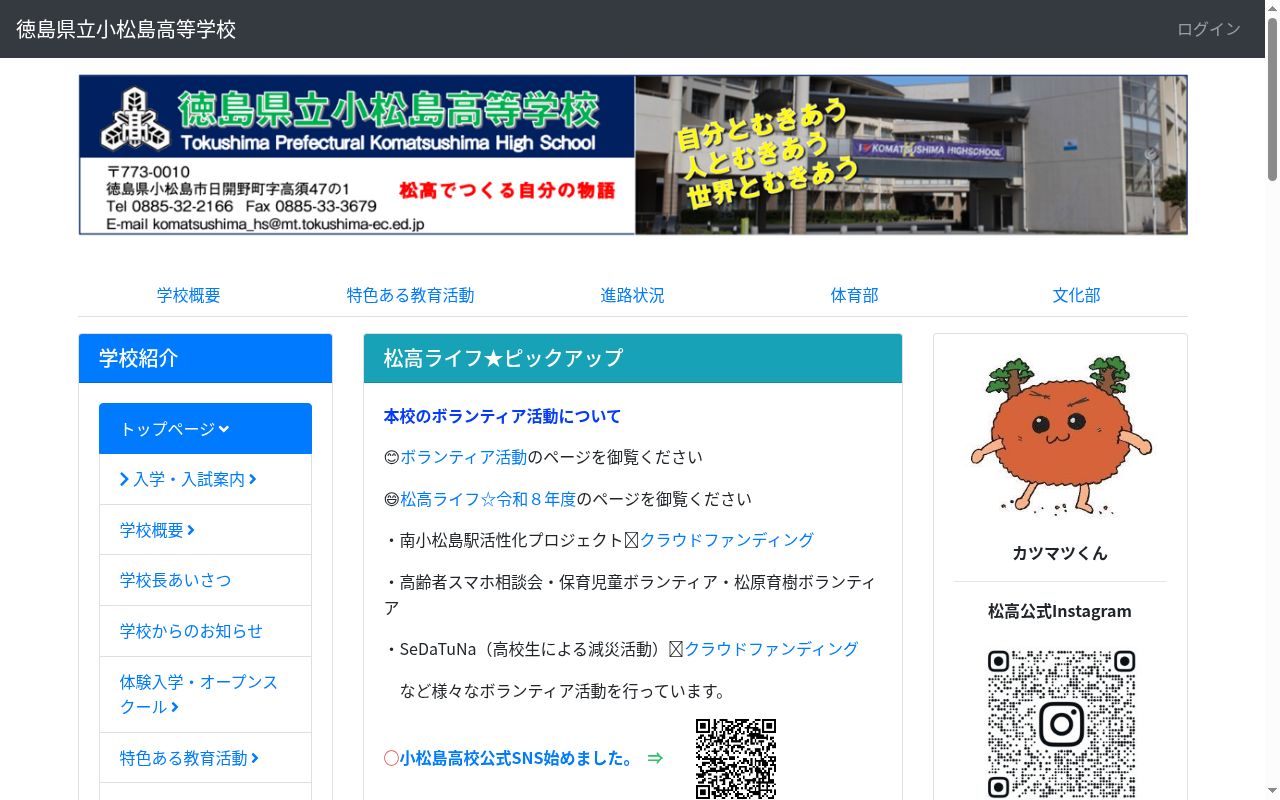Screen dimensions: 1280x800
Task: Click the school header banner image
Action: pos(633,155)
